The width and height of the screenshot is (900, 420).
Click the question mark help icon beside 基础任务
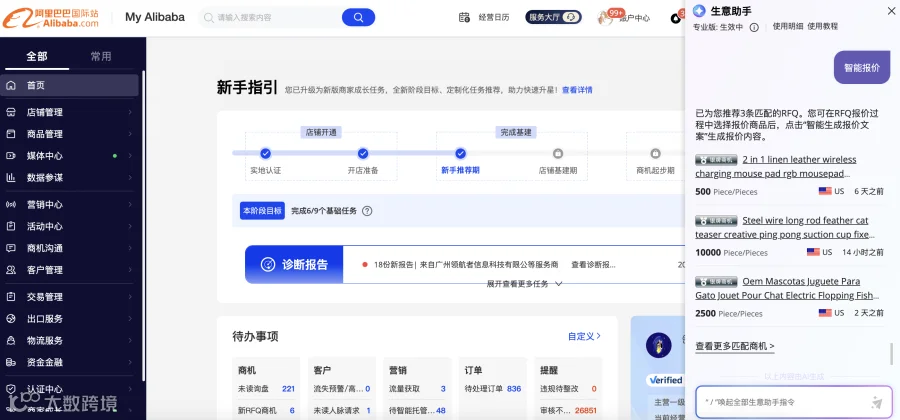367,211
